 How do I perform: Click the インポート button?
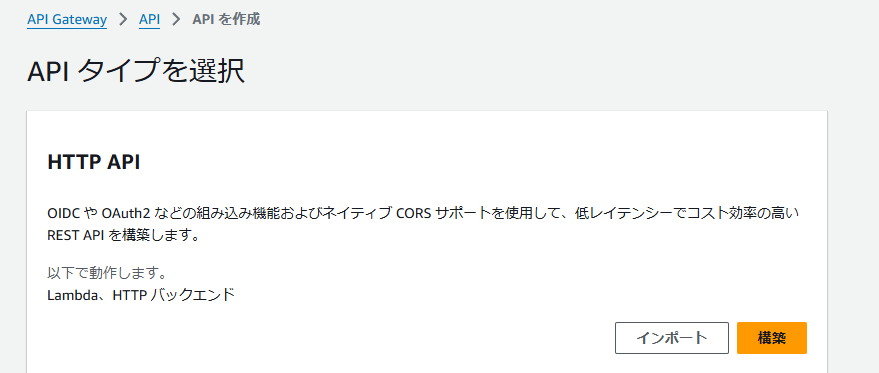[x=672, y=338]
